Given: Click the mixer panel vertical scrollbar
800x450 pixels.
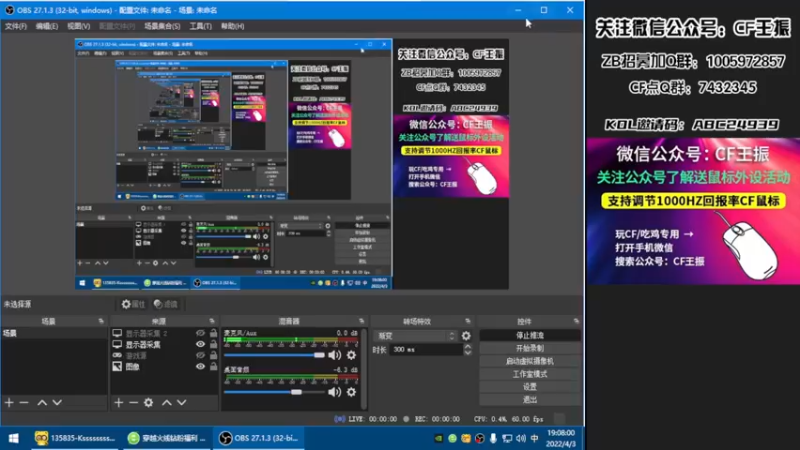Looking at the screenshot, I should 364,368.
